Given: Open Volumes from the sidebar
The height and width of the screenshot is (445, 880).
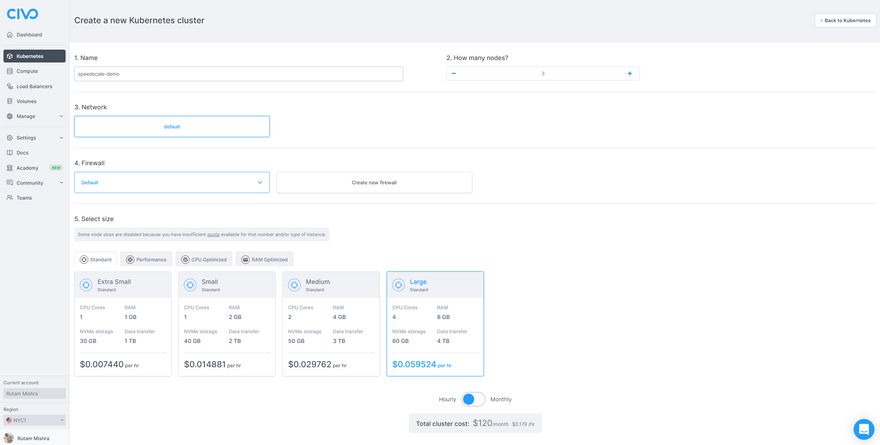Looking at the screenshot, I should [10, 101].
